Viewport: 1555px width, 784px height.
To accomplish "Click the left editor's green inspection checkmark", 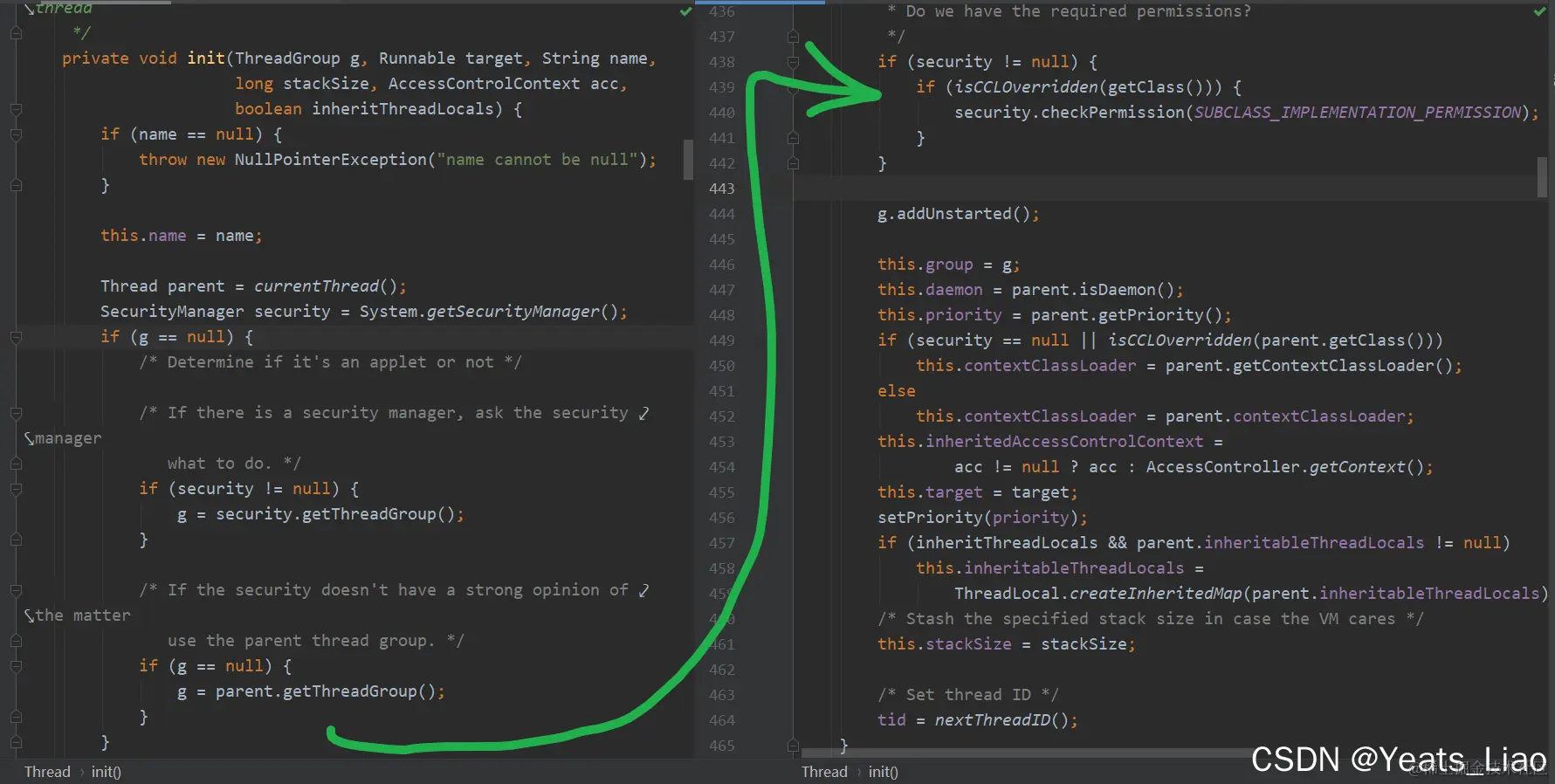I will pos(685,11).
